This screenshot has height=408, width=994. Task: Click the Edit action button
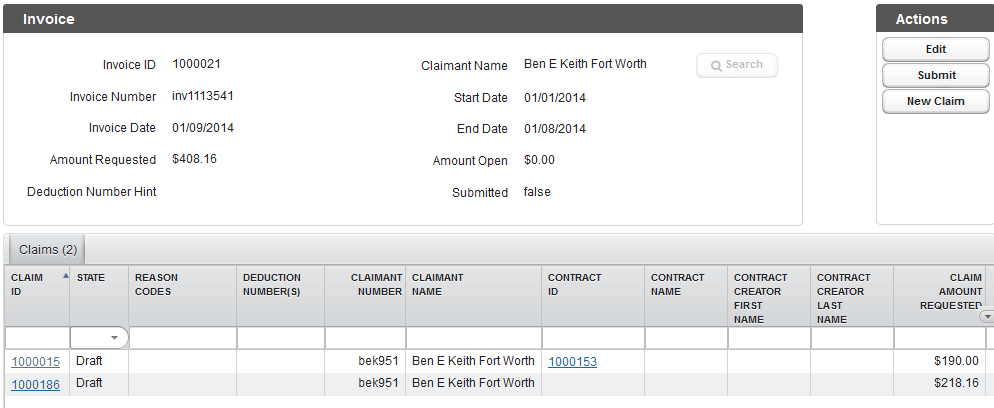pyautogui.click(x=936, y=49)
